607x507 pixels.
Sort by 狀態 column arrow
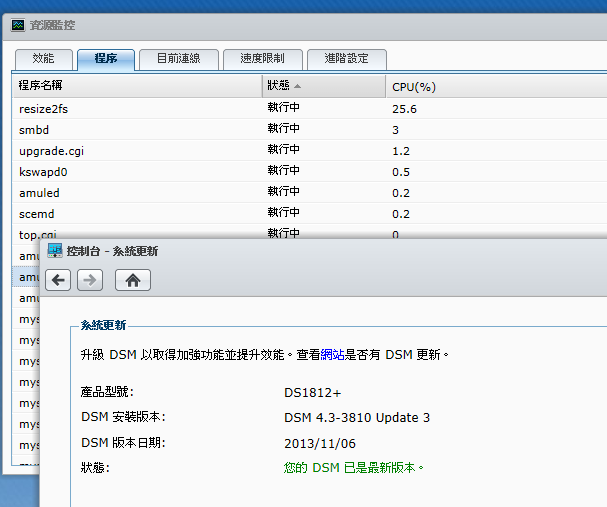pyautogui.click(x=297, y=86)
